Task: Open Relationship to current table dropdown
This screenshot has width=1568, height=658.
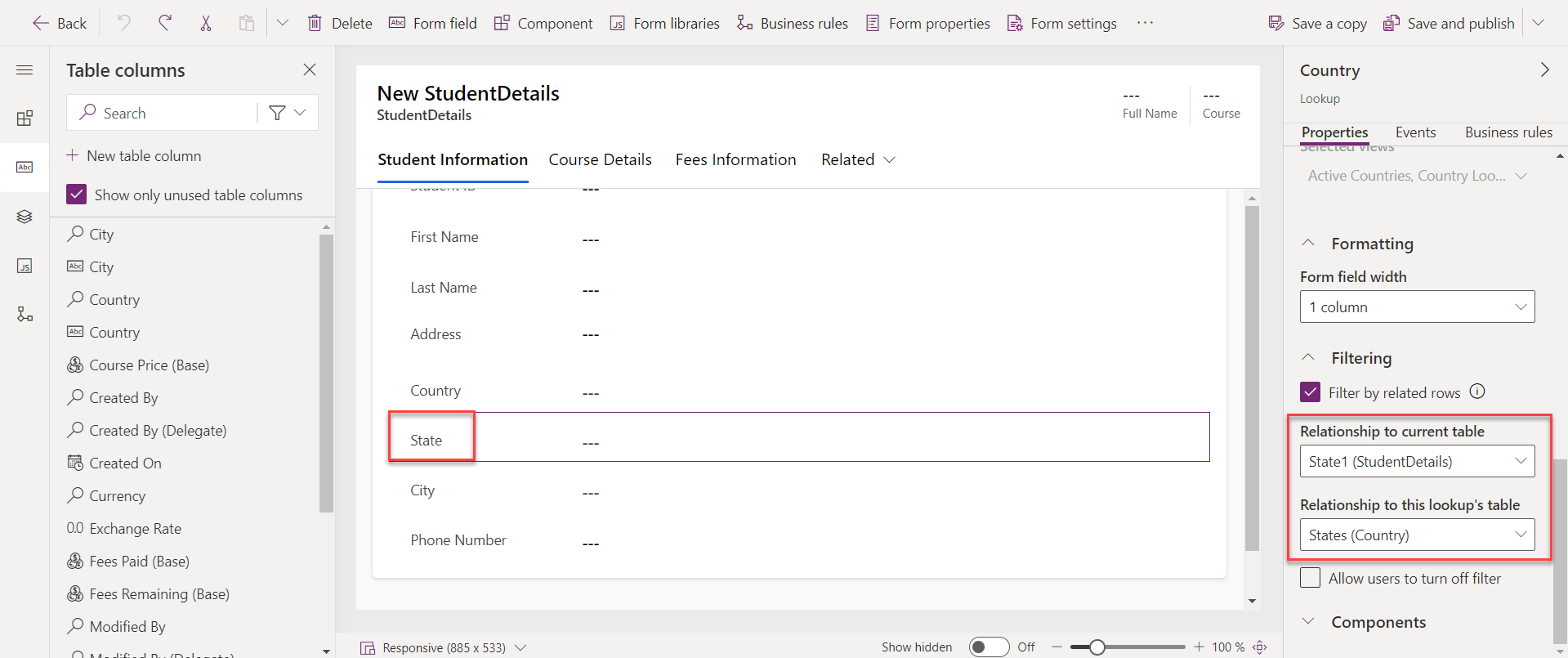Action: coord(1417,462)
